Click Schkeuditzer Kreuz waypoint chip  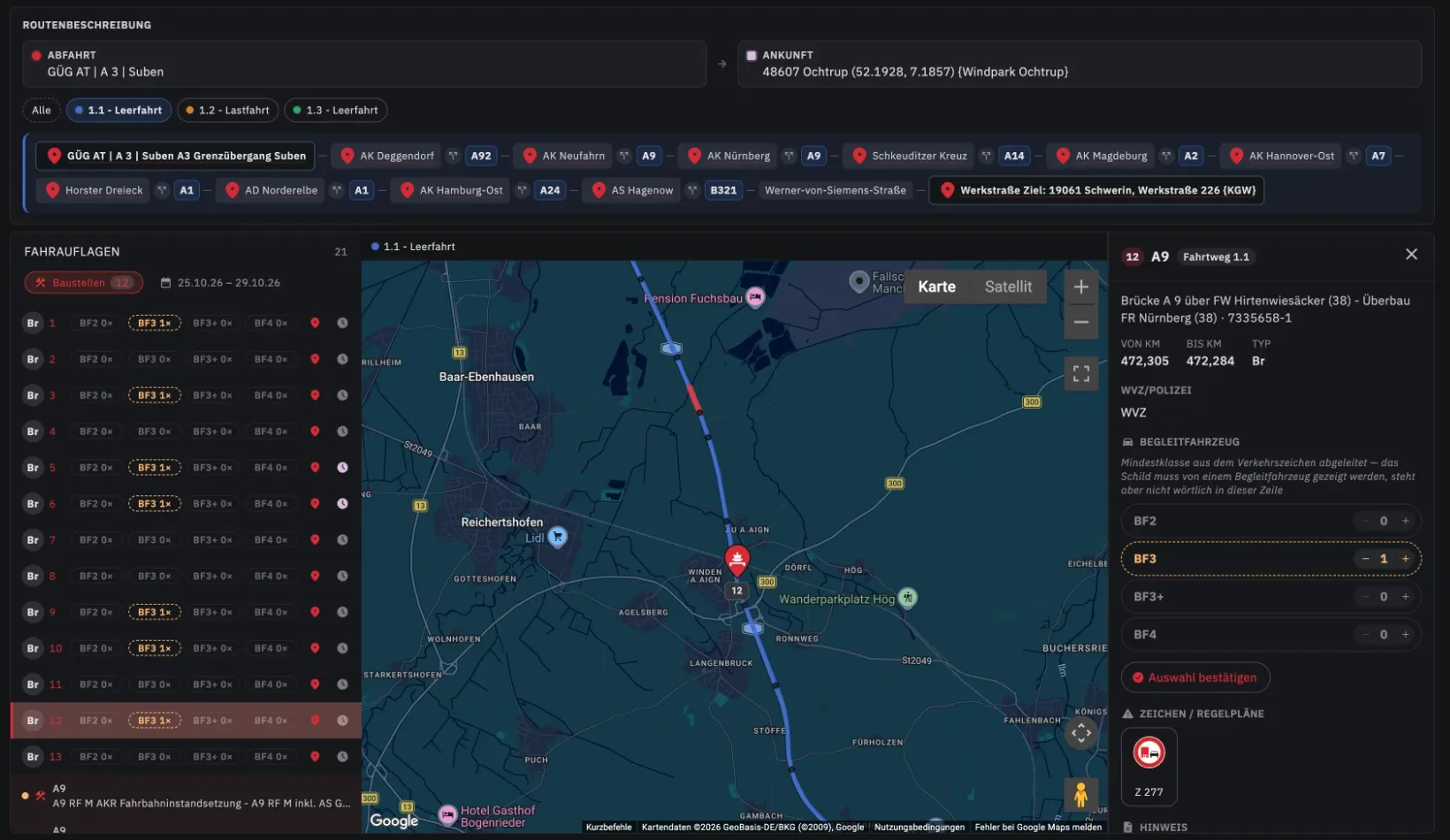[x=910, y=156]
